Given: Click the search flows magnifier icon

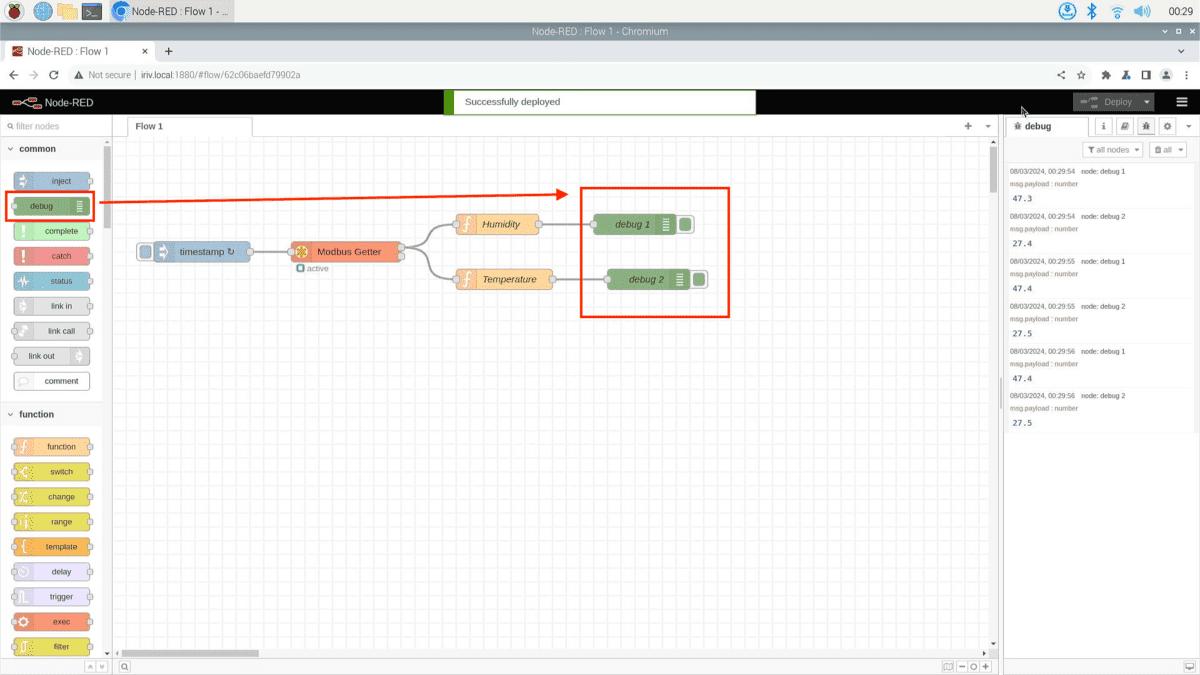Looking at the screenshot, I should point(125,666).
